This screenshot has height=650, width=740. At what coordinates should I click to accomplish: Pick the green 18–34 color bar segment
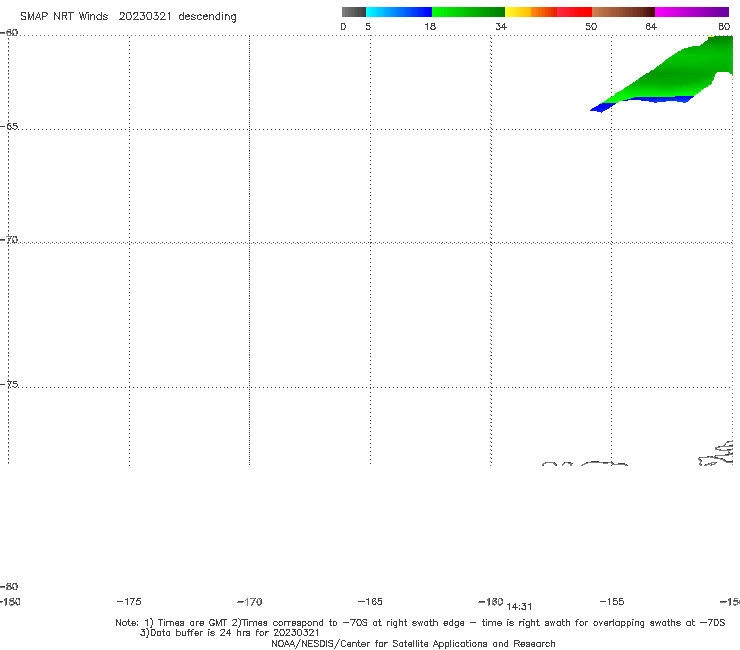tap(468, 12)
